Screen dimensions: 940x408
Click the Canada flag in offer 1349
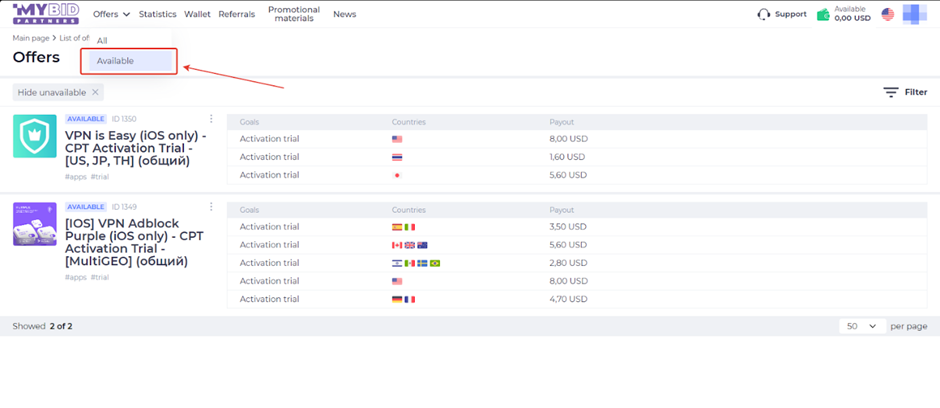coord(397,245)
